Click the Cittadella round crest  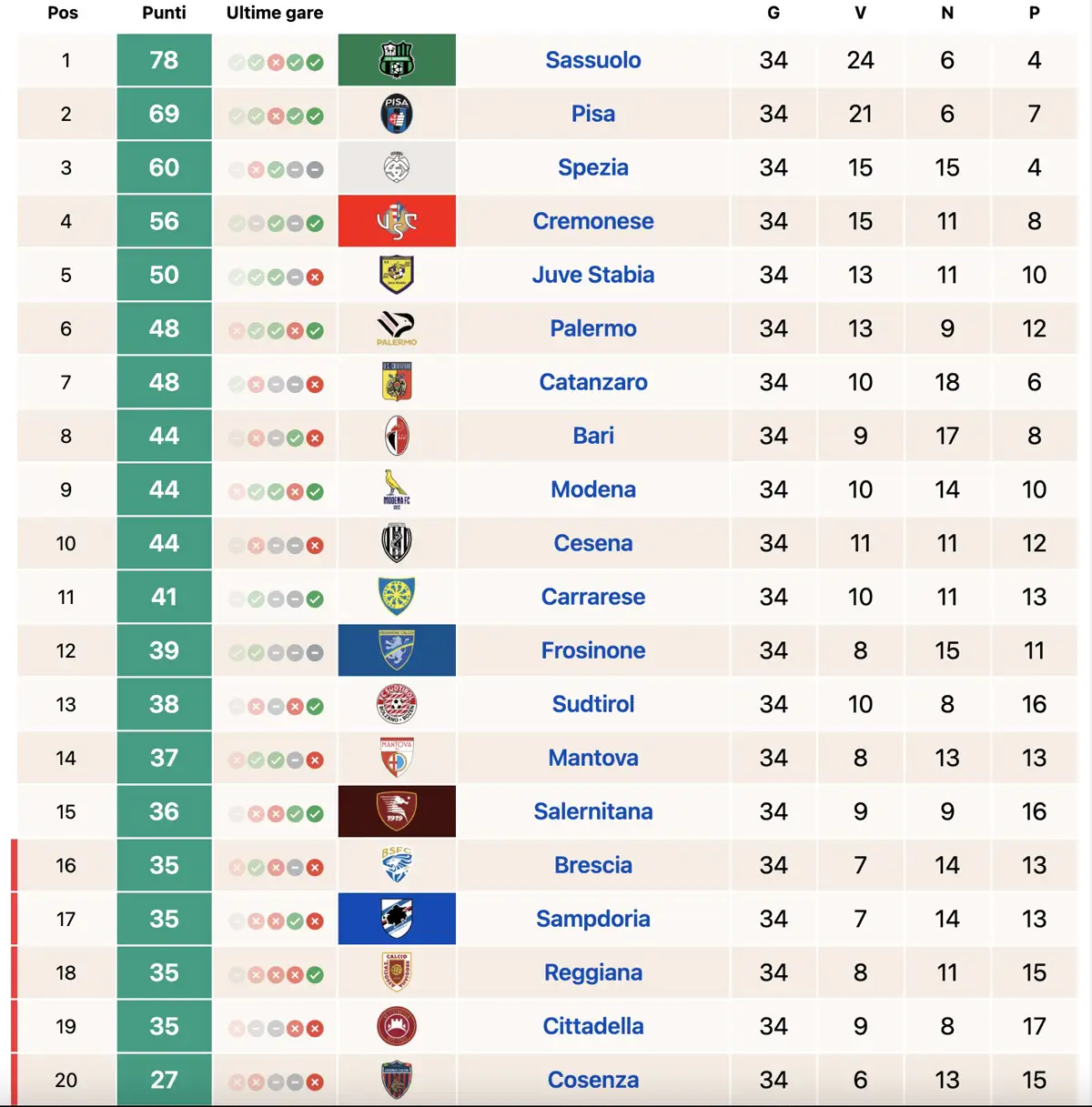(x=397, y=1026)
